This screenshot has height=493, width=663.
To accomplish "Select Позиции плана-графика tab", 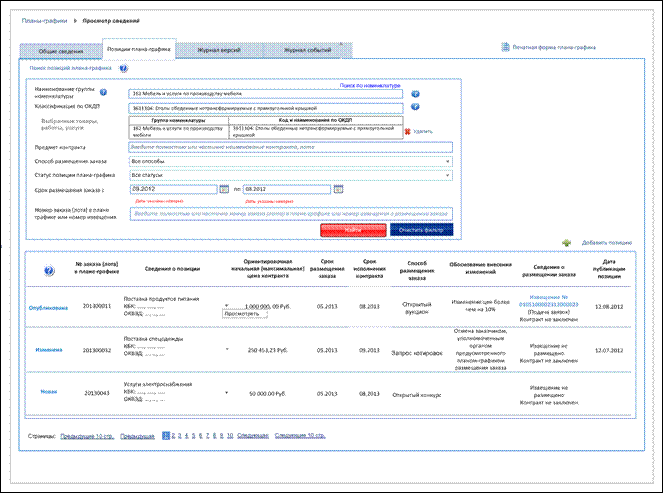I will (x=139, y=49).
